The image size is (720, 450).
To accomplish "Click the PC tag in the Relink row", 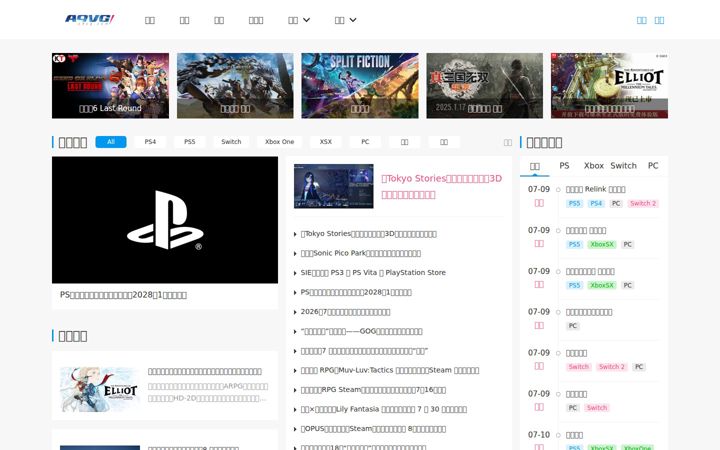I will tap(616, 203).
